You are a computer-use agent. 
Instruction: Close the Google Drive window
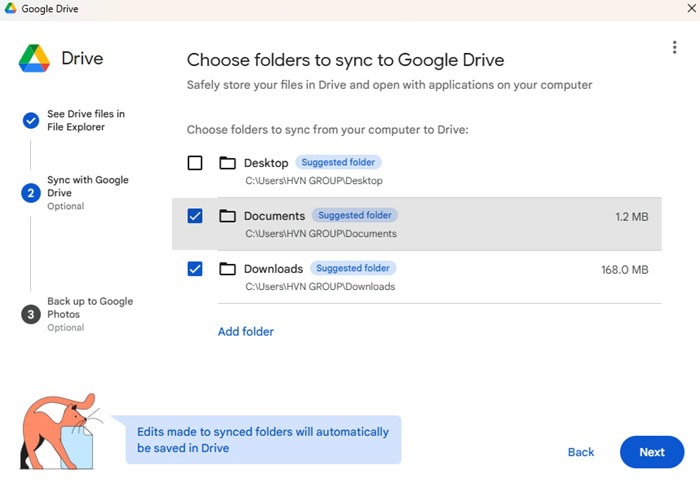coord(684,9)
